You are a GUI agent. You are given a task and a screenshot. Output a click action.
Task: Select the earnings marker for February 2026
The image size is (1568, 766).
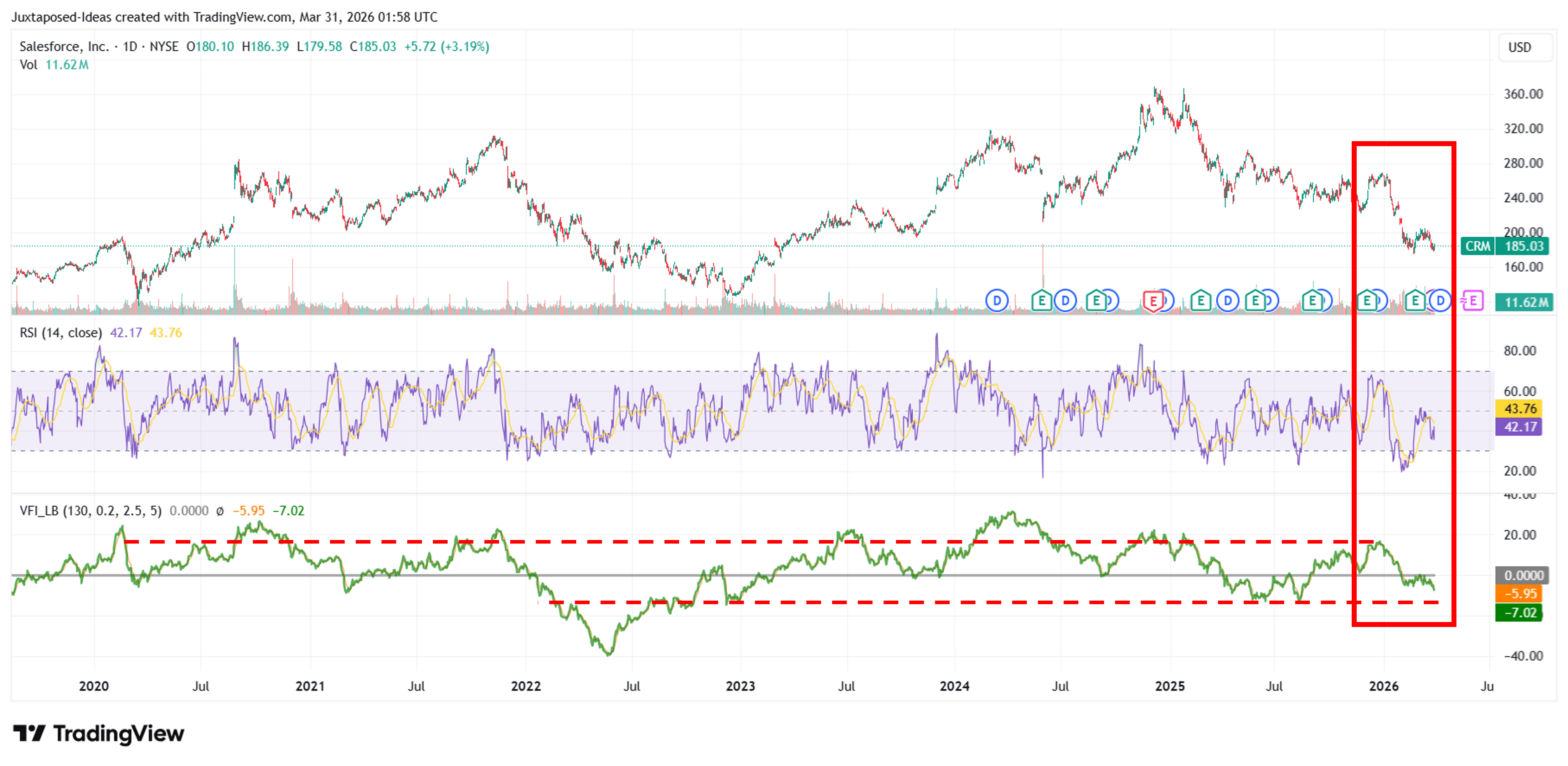[x=1415, y=301]
